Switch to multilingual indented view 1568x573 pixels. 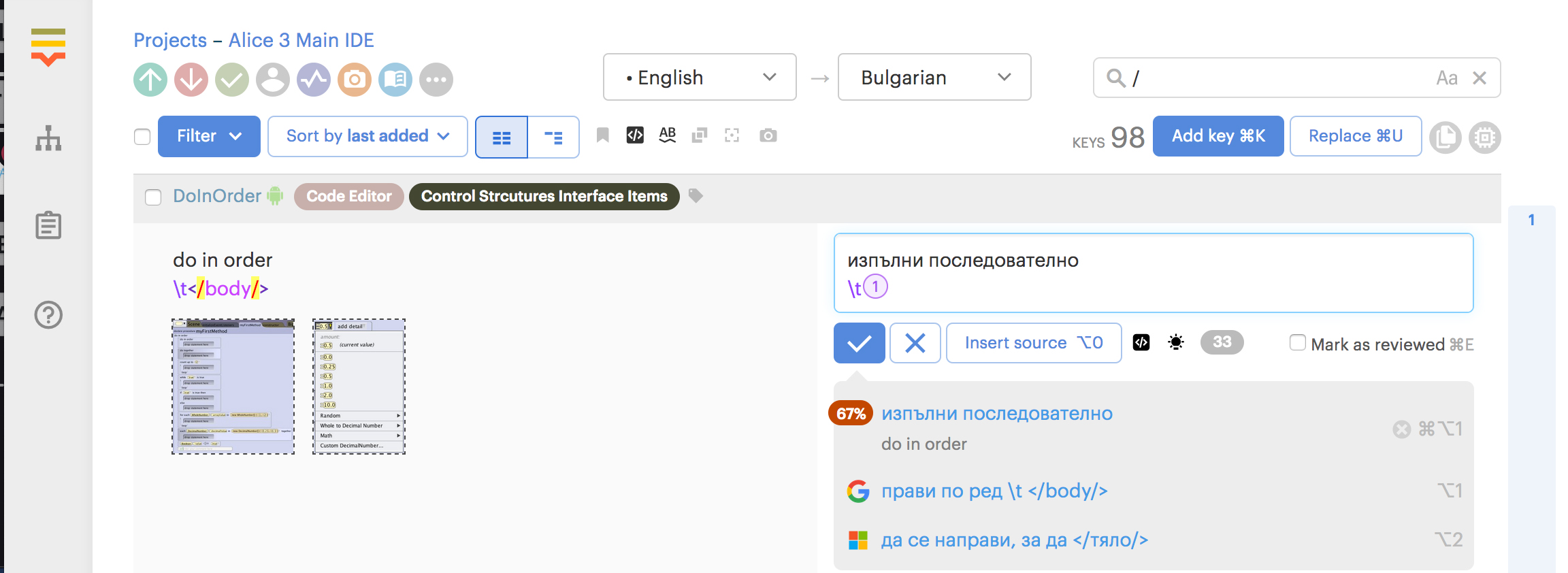coord(553,137)
